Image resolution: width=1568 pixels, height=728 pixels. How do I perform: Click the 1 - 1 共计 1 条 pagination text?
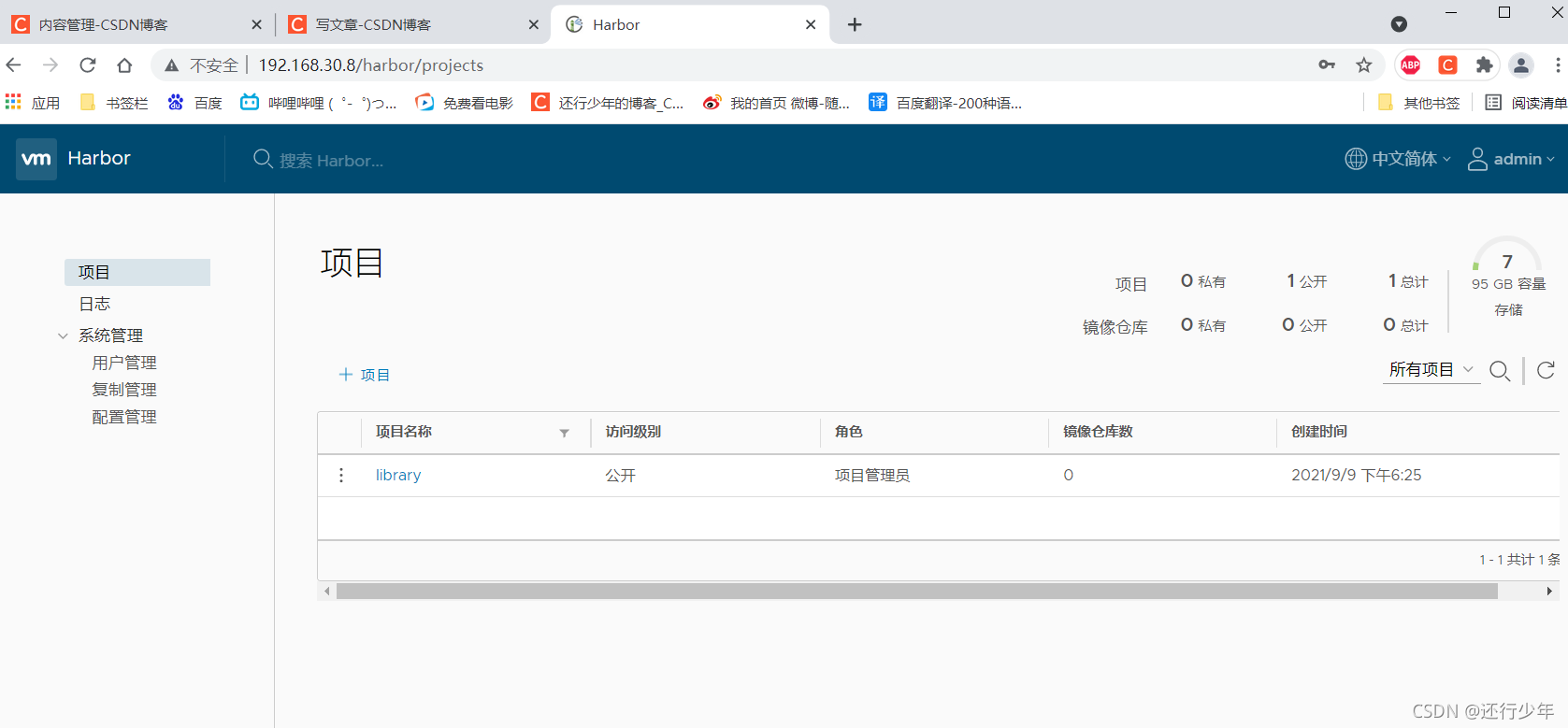(1519, 560)
